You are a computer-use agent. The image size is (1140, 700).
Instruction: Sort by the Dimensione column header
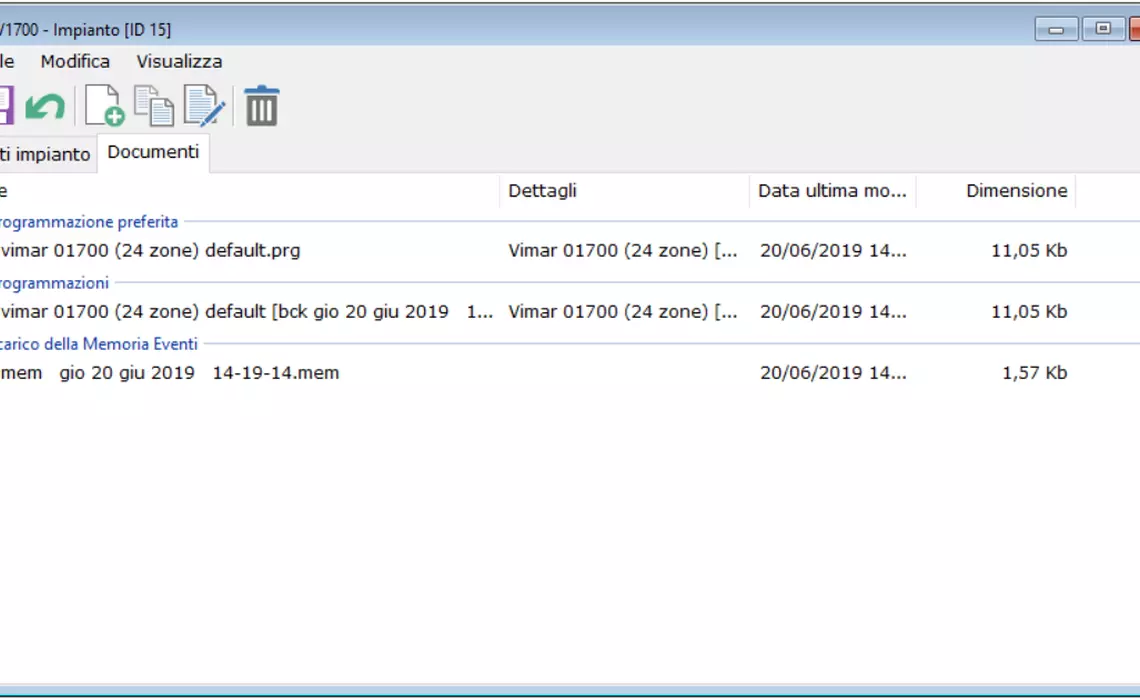click(x=1015, y=190)
